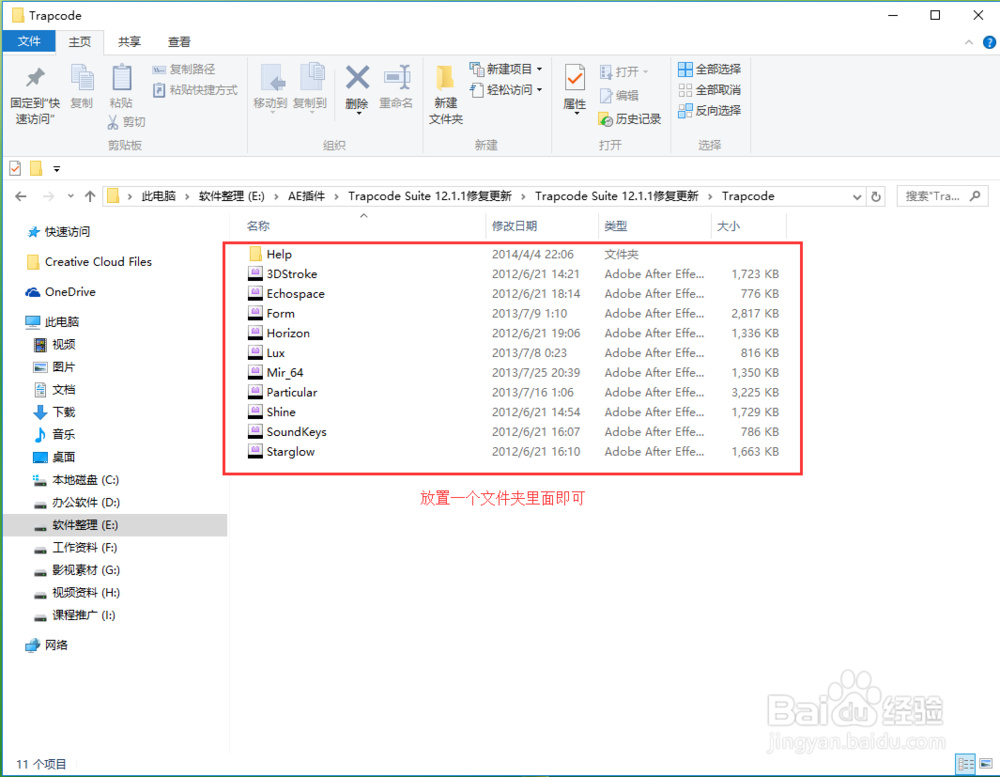This screenshot has width=1000, height=777.
Task: Open the recent locations dropdown arrow
Action: (70, 196)
